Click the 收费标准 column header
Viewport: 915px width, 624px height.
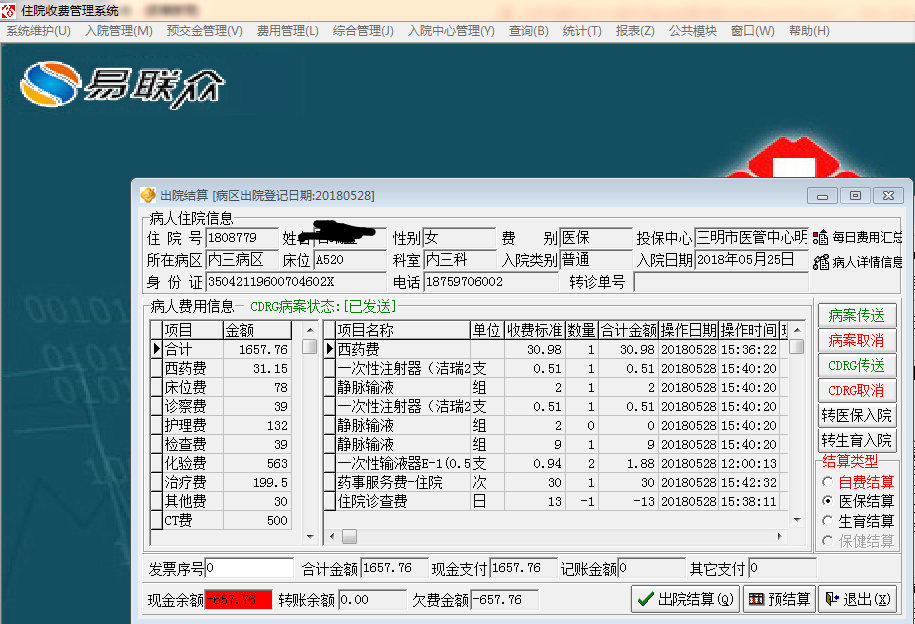534,330
